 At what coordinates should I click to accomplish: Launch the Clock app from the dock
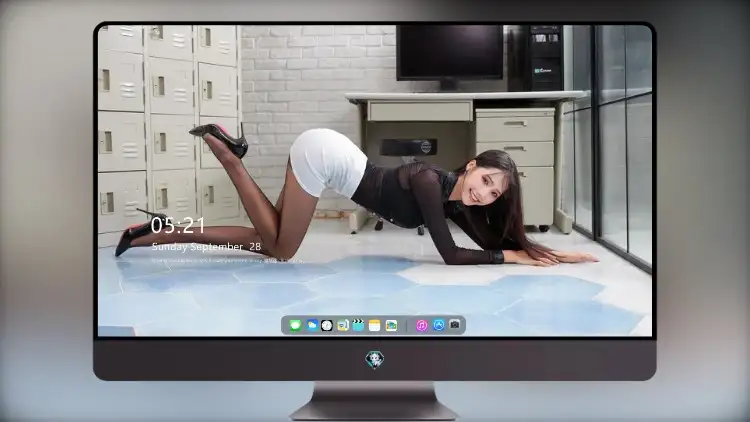pos(327,325)
